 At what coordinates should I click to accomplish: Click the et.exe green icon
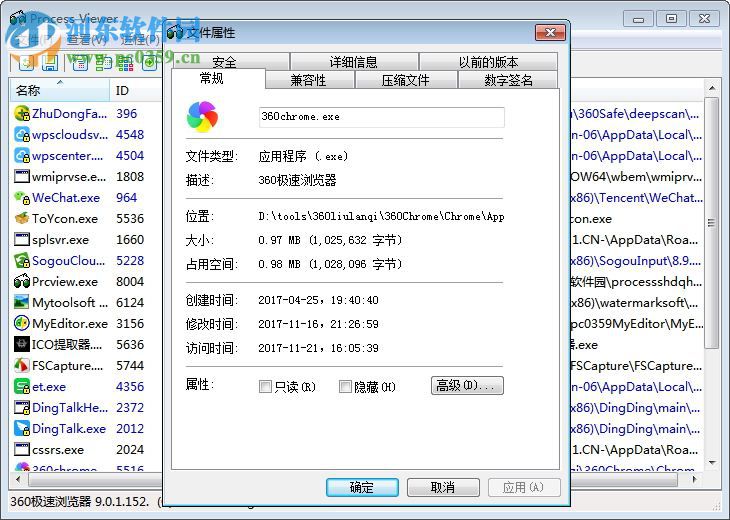[21, 386]
